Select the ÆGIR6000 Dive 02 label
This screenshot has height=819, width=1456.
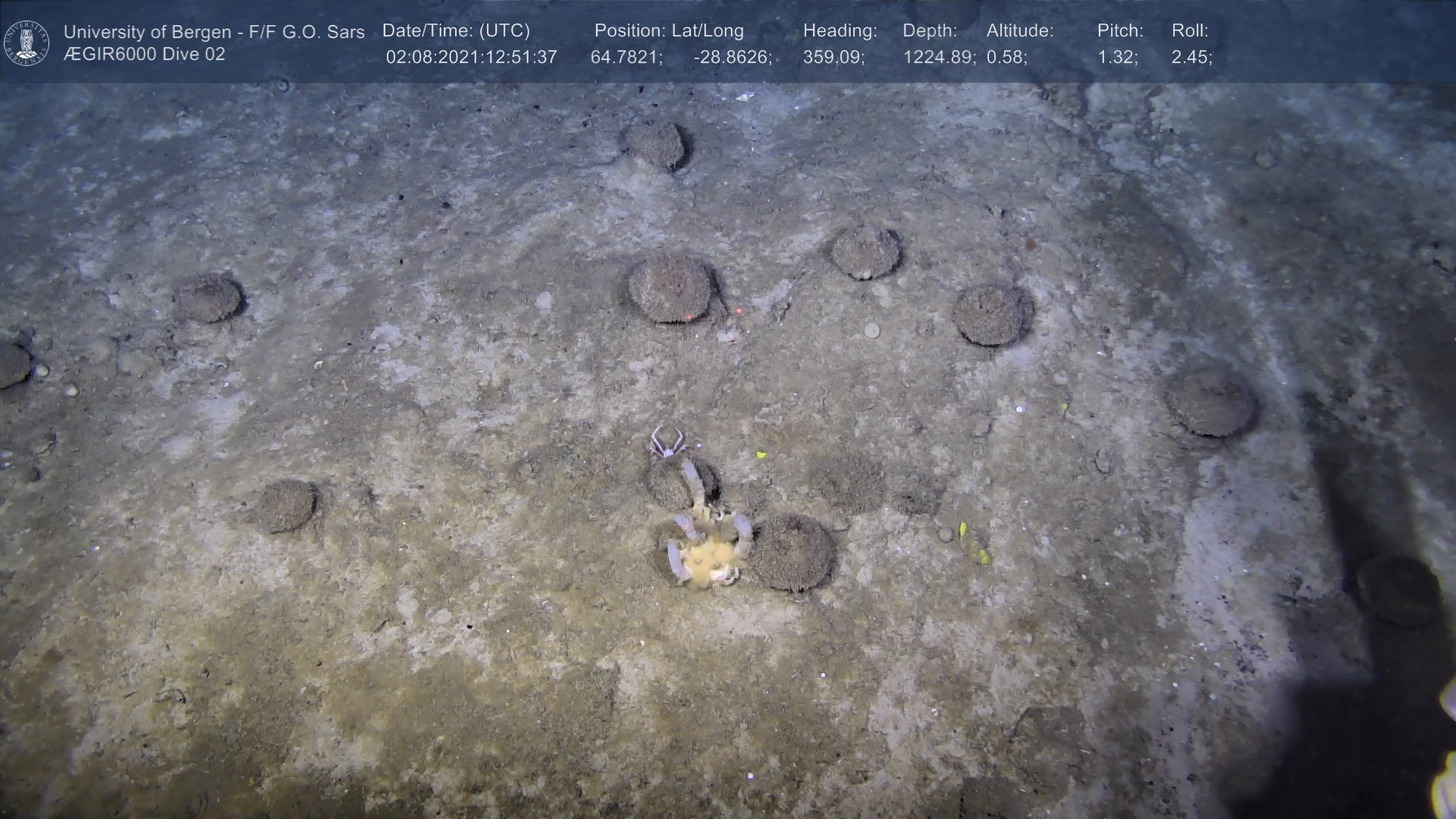click(144, 55)
